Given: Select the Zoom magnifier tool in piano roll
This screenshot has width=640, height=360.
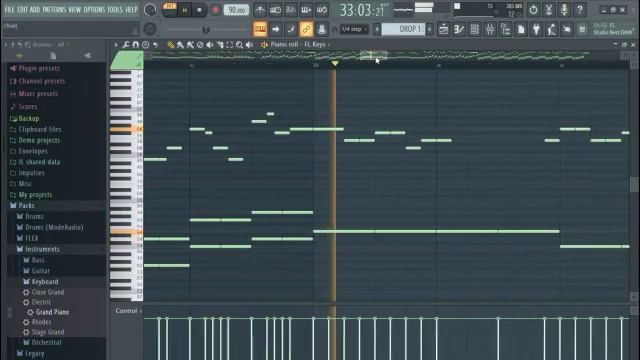Looking at the screenshot, I should click(240, 45).
